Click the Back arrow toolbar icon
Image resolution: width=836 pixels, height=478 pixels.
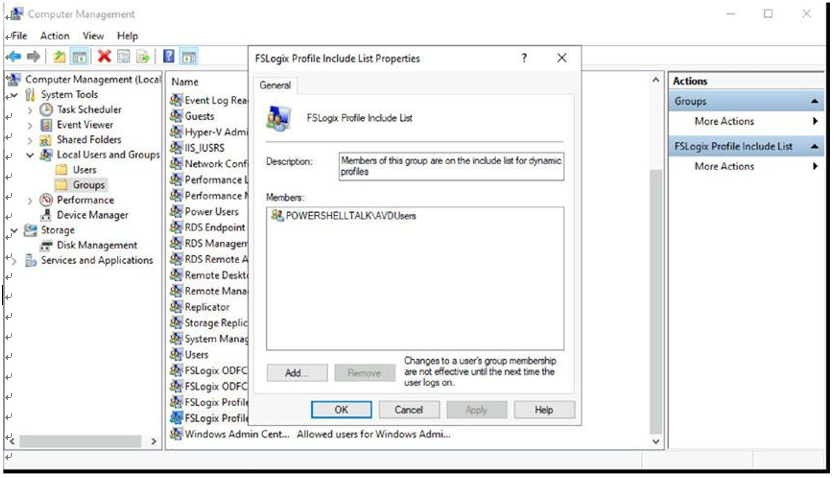[x=13, y=56]
